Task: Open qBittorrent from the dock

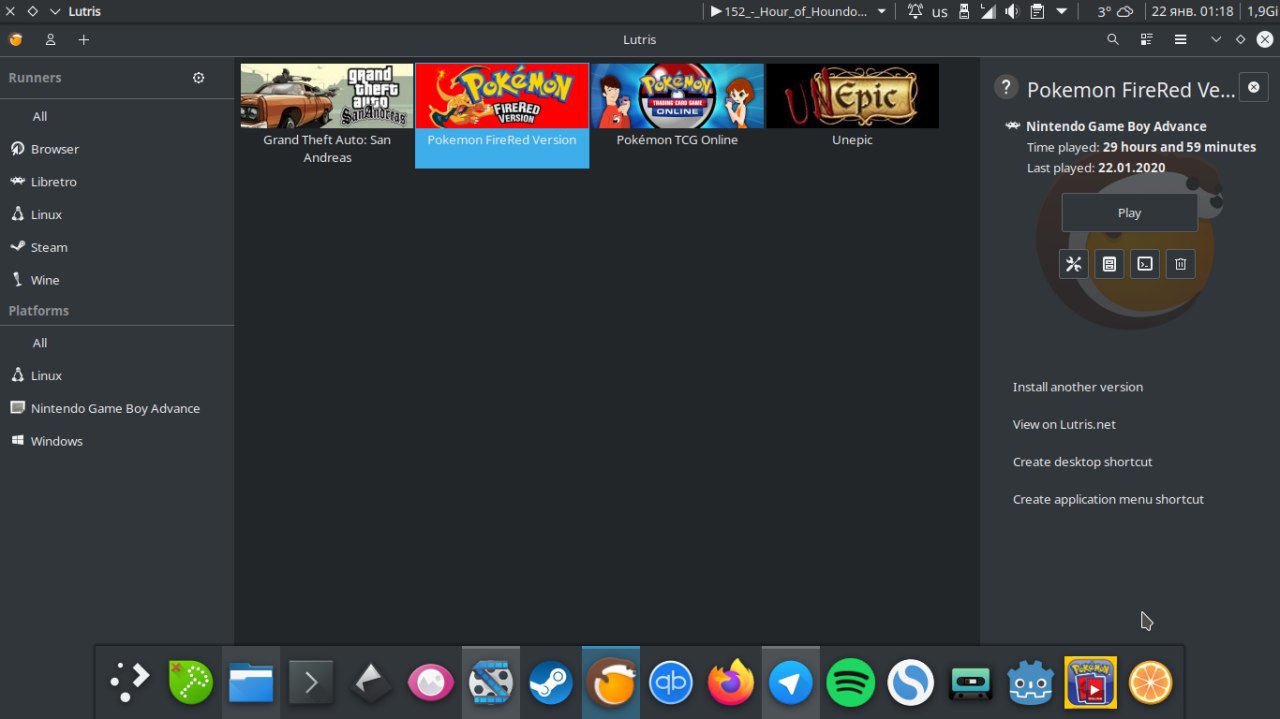Action: pyautogui.click(x=671, y=684)
